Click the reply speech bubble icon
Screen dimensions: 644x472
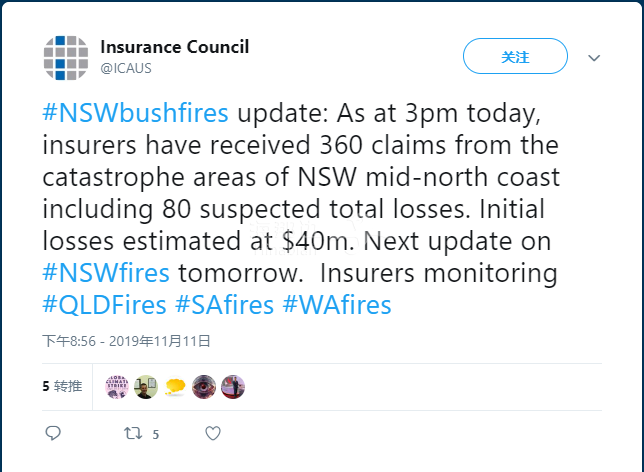[53, 433]
